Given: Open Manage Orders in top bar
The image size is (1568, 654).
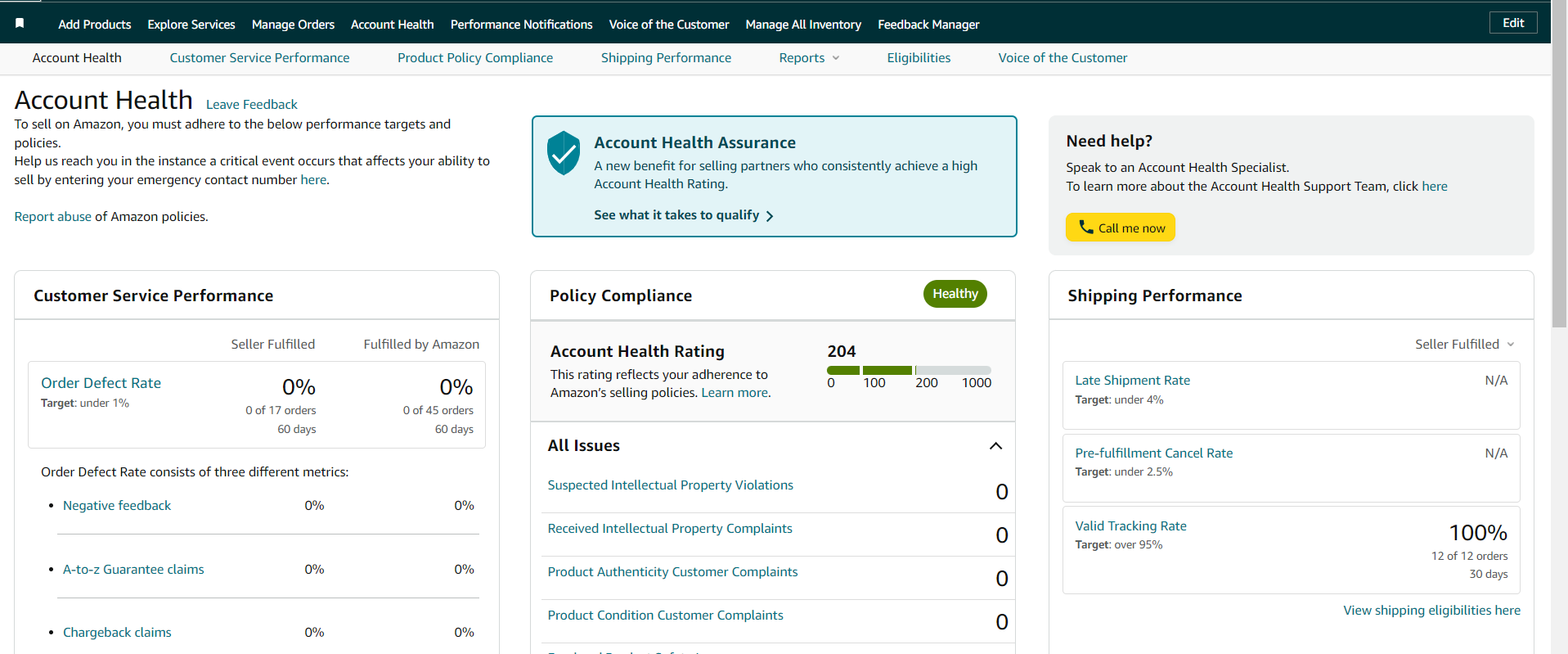Looking at the screenshot, I should [293, 25].
